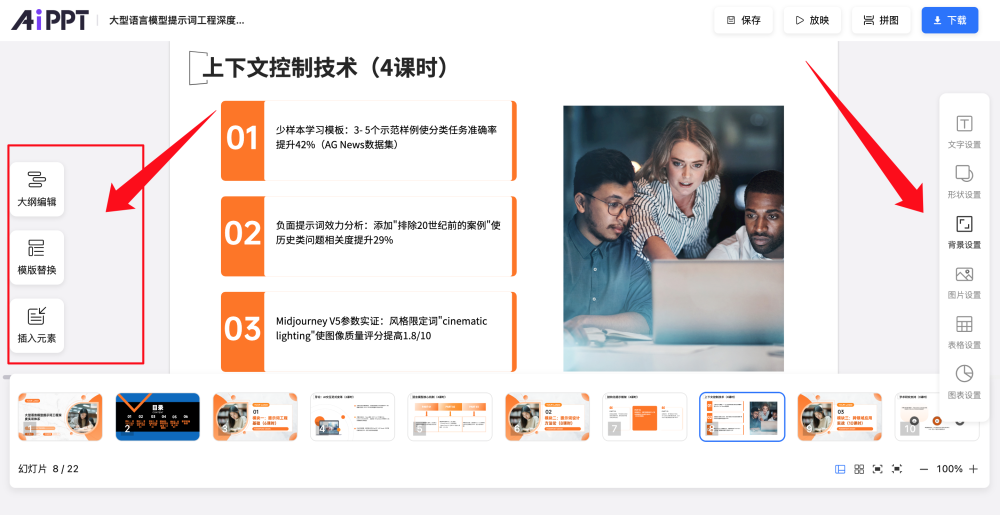Viewport: 1000px width, 515px height.
Task: Select the team photo on slide
Action: coord(673,238)
